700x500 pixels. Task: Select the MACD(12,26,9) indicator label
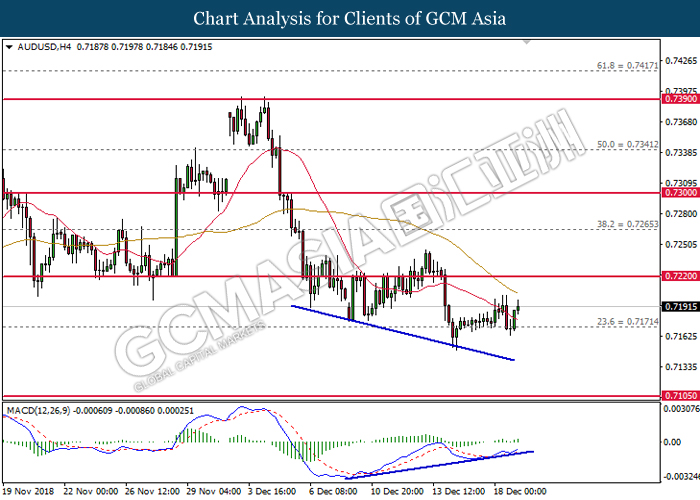point(38,411)
